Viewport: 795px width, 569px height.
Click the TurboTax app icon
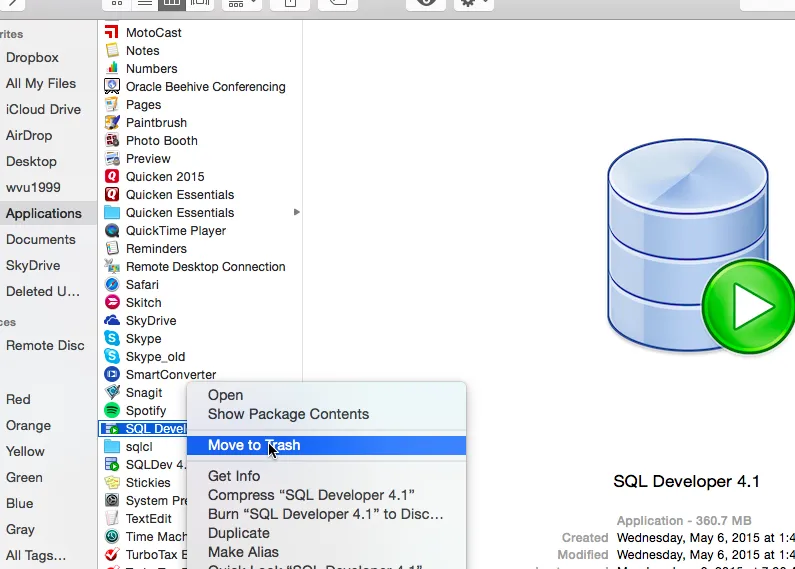point(112,554)
